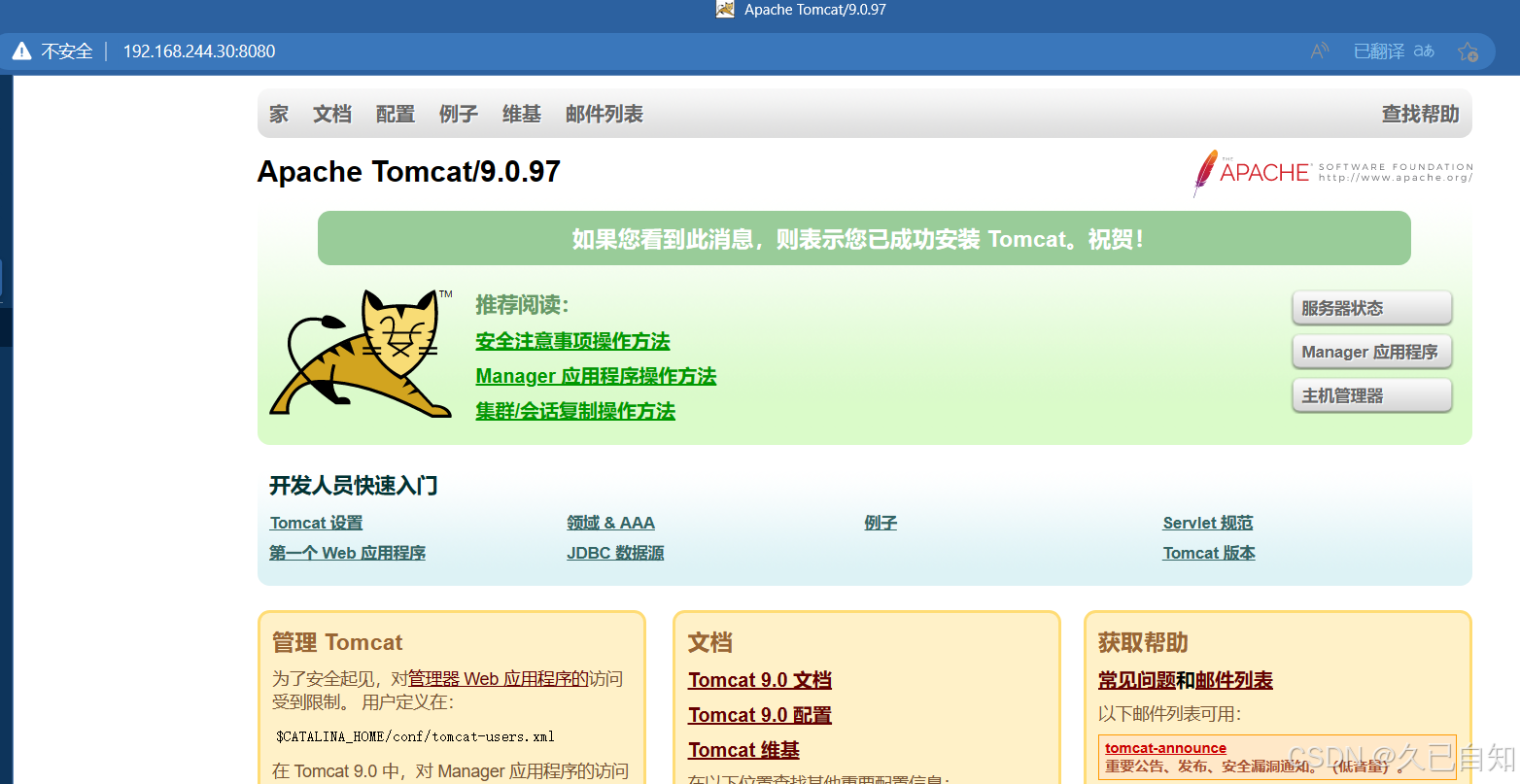Open font/translate options via the "aあ" icon
This screenshot has width=1520, height=784.
1423,51
